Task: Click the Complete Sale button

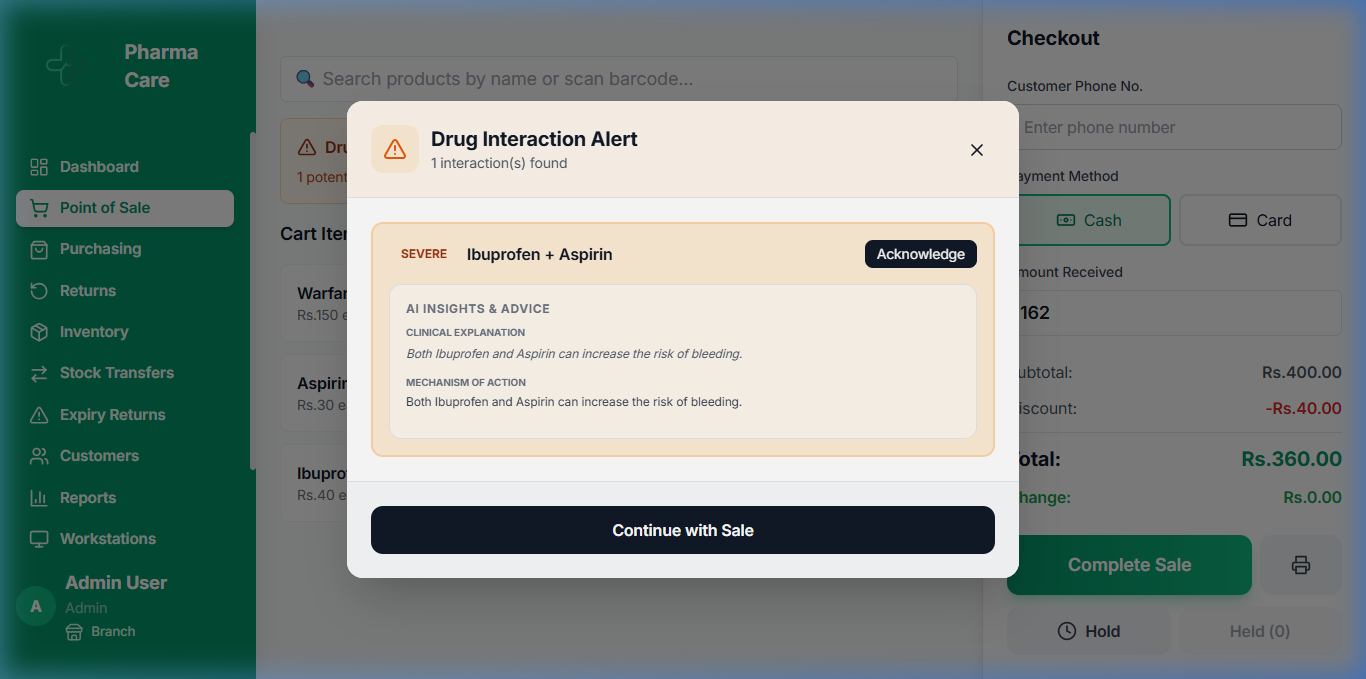Action: click(1129, 565)
